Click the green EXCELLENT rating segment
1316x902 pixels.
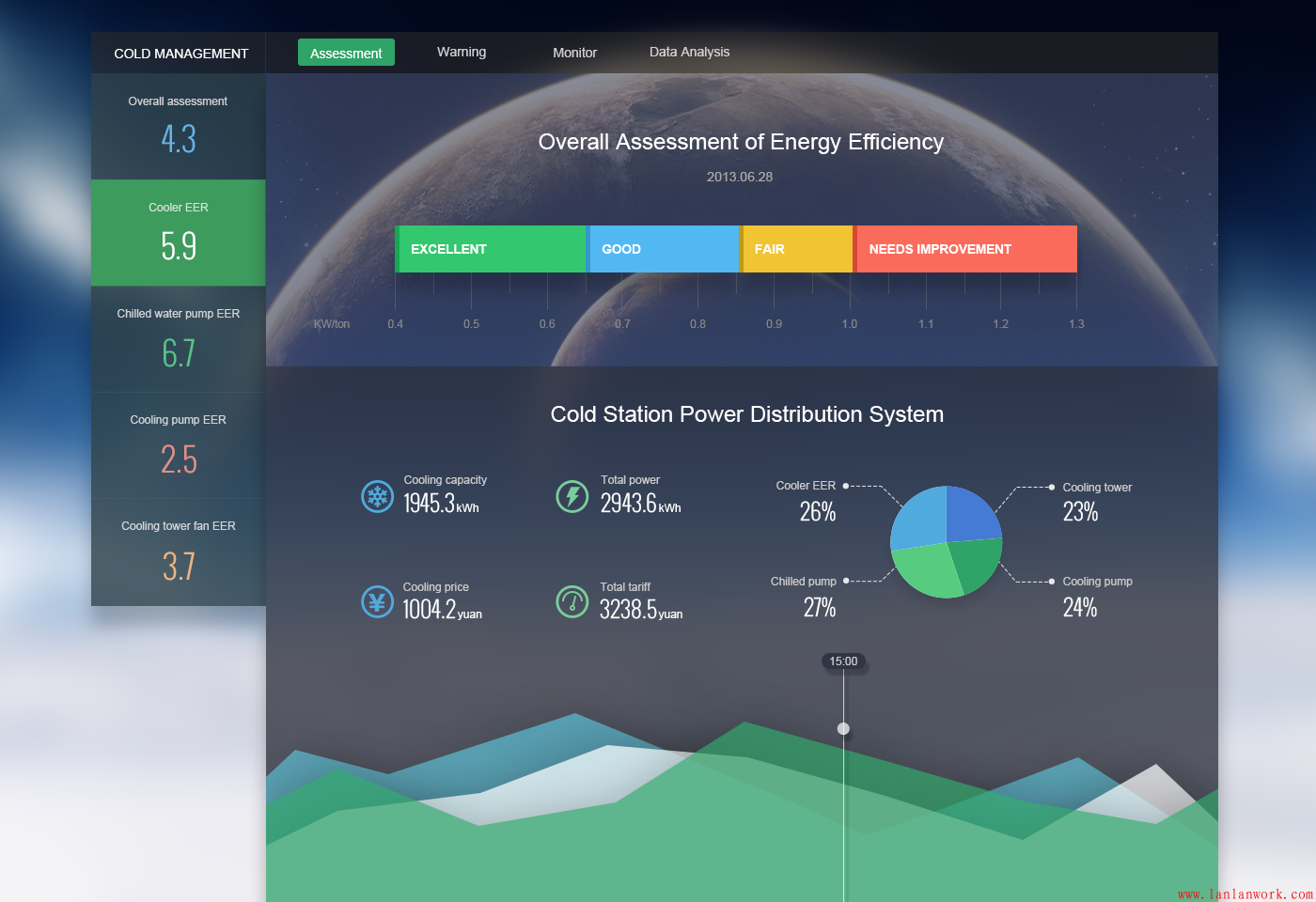[x=491, y=249]
